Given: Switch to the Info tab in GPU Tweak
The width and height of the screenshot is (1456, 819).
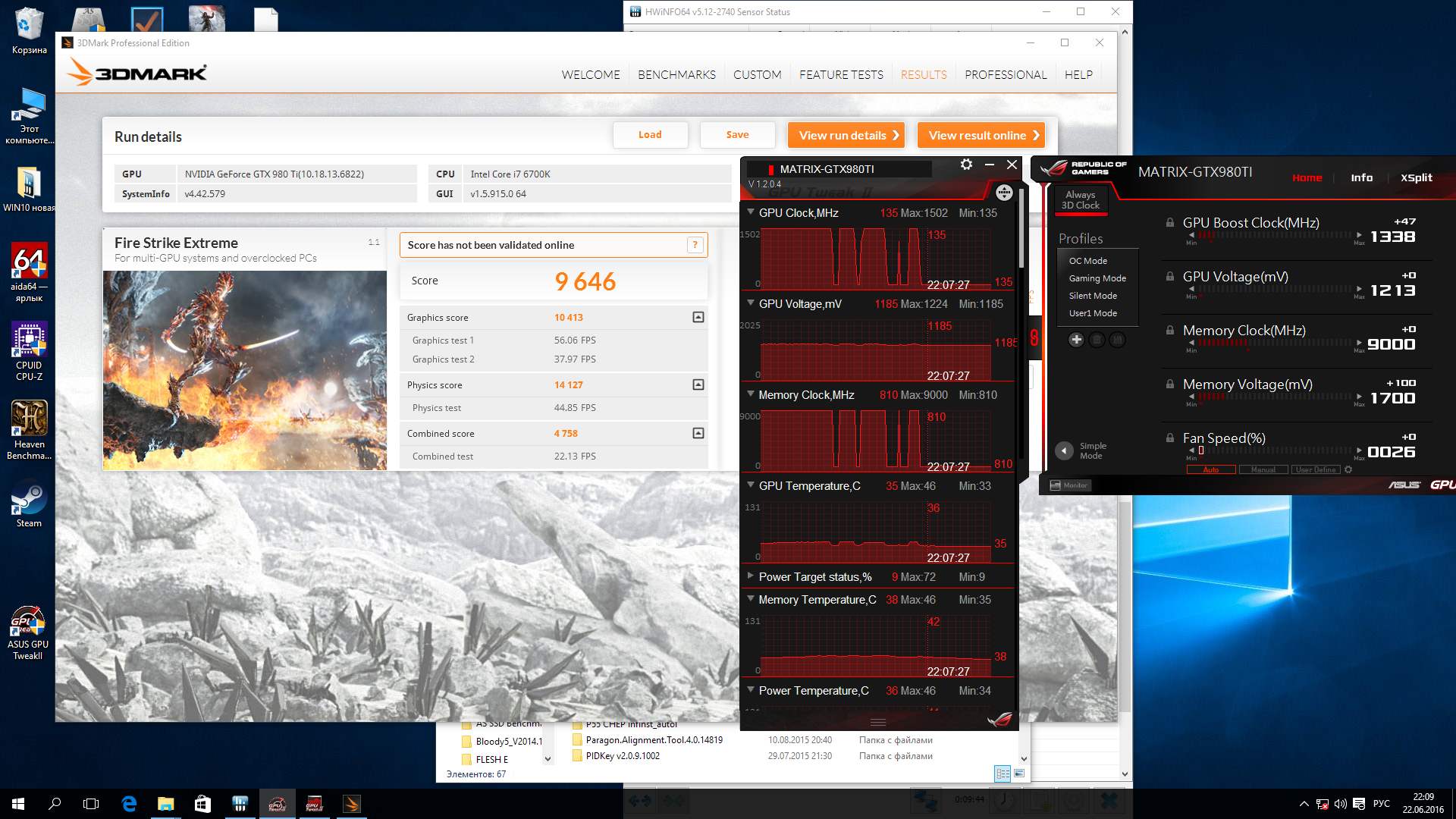Looking at the screenshot, I should tap(1361, 177).
